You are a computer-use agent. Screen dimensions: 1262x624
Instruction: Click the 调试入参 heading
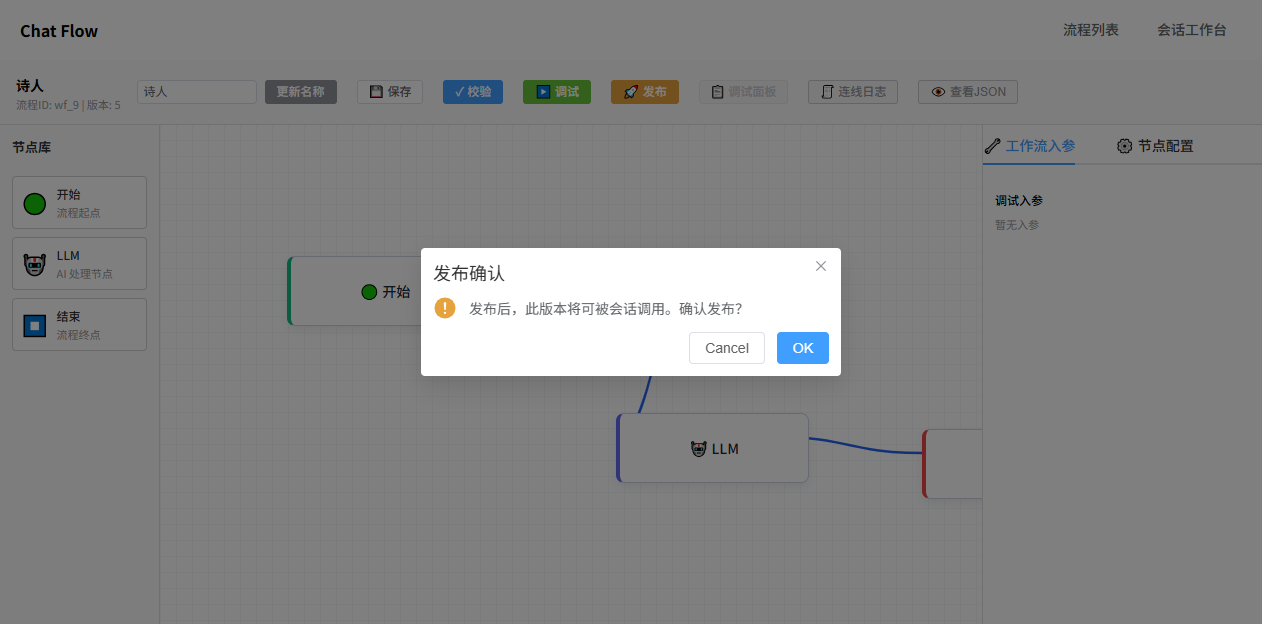[x=1019, y=201]
